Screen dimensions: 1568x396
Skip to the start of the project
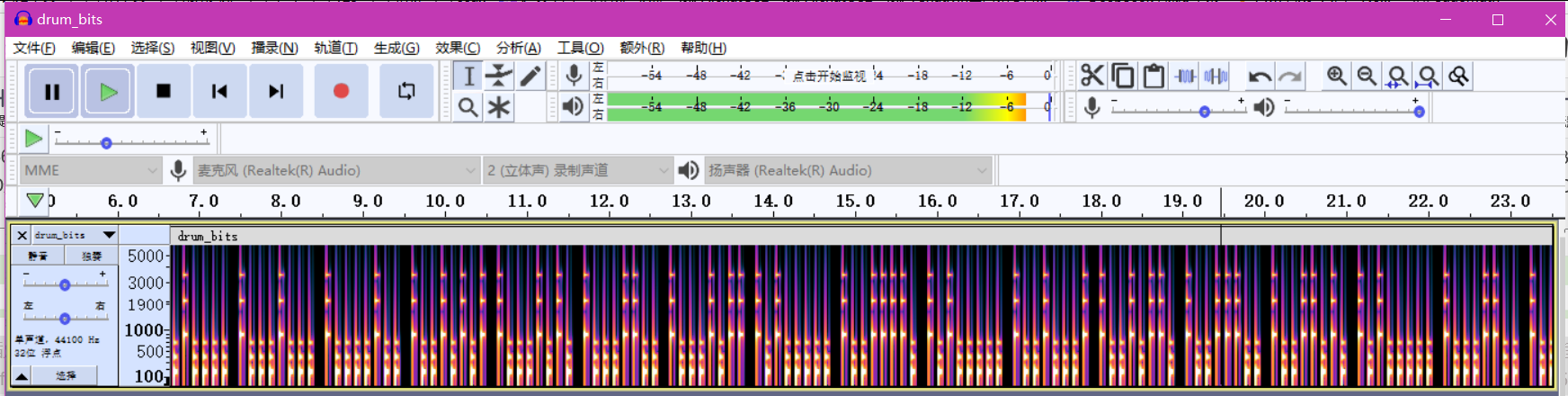click(219, 91)
